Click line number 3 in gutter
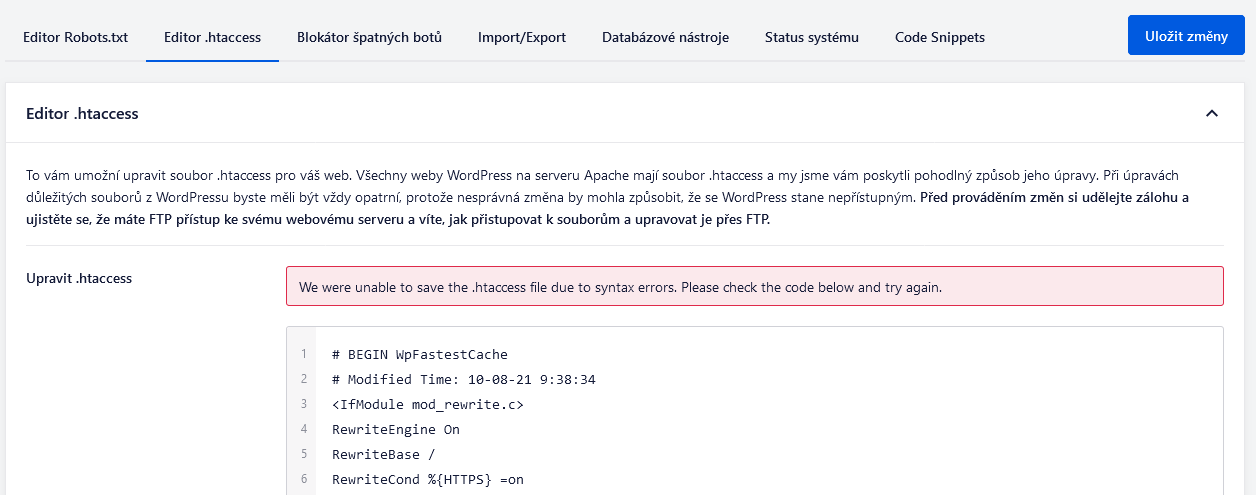 [x=303, y=404]
